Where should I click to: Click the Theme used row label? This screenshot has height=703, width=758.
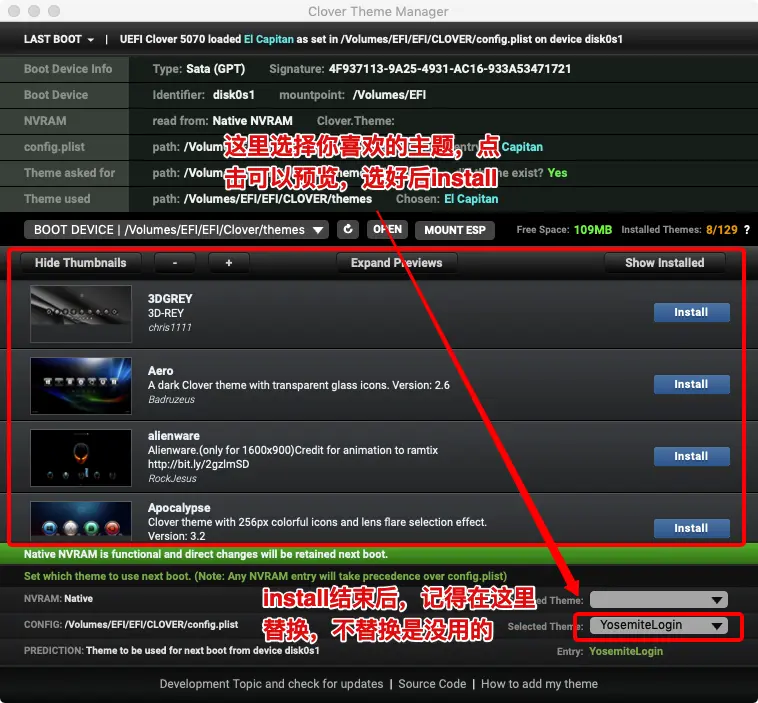(x=57, y=199)
